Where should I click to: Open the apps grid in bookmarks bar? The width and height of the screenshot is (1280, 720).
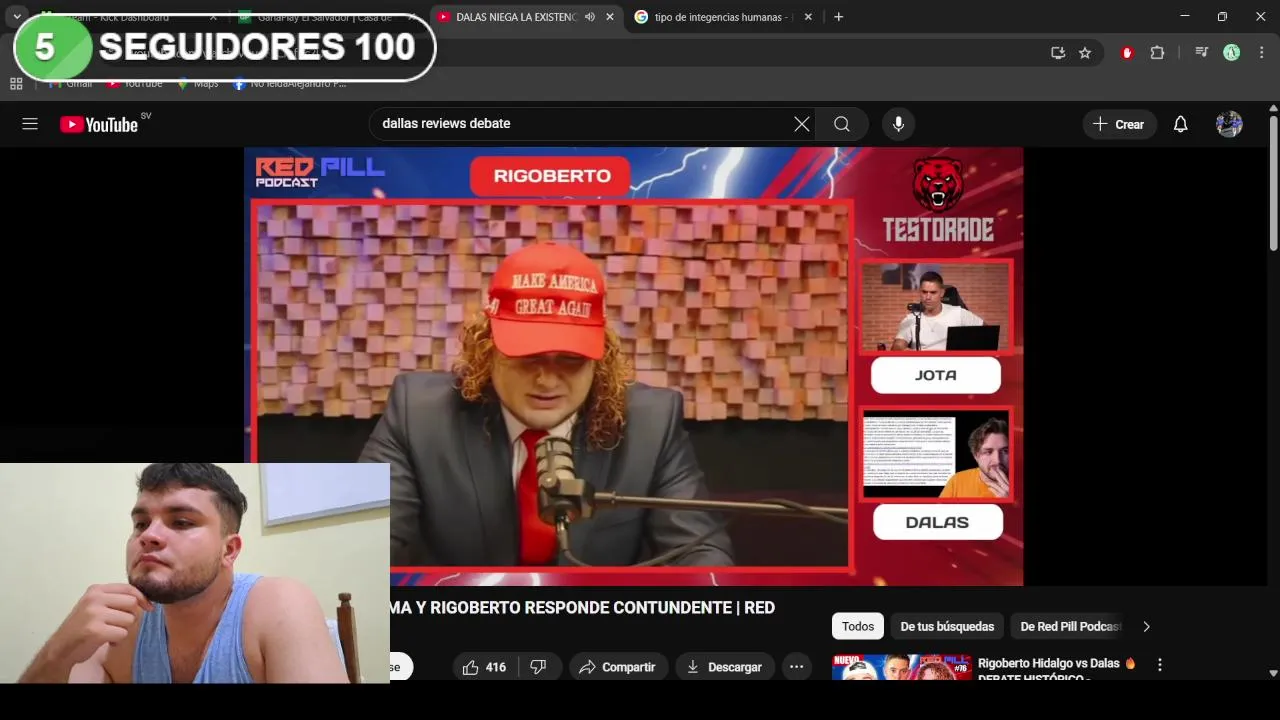click(16, 84)
